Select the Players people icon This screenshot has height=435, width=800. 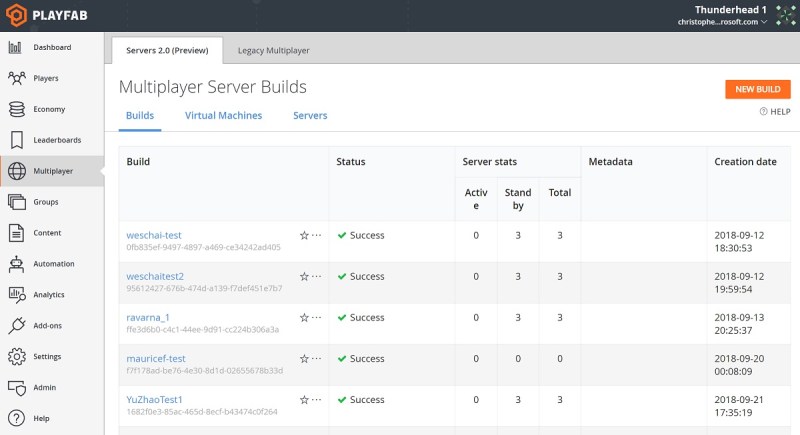pyautogui.click(x=16, y=78)
